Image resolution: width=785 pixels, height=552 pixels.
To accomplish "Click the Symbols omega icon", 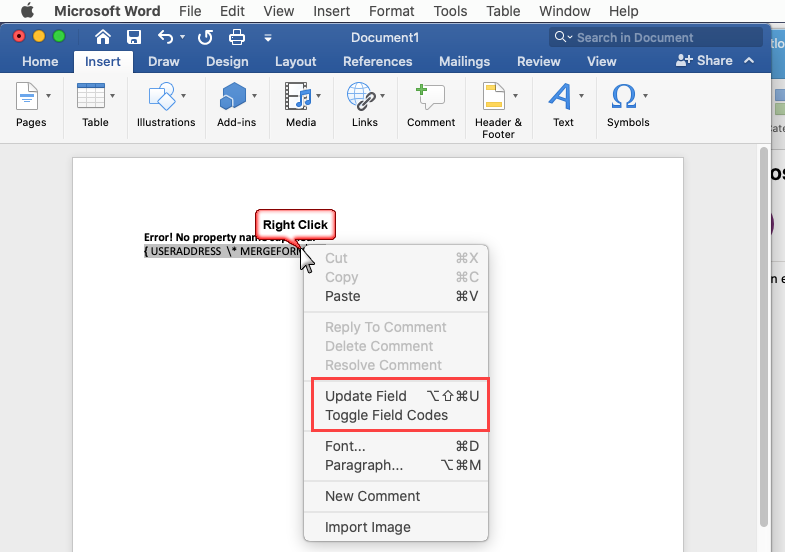I will (624, 96).
